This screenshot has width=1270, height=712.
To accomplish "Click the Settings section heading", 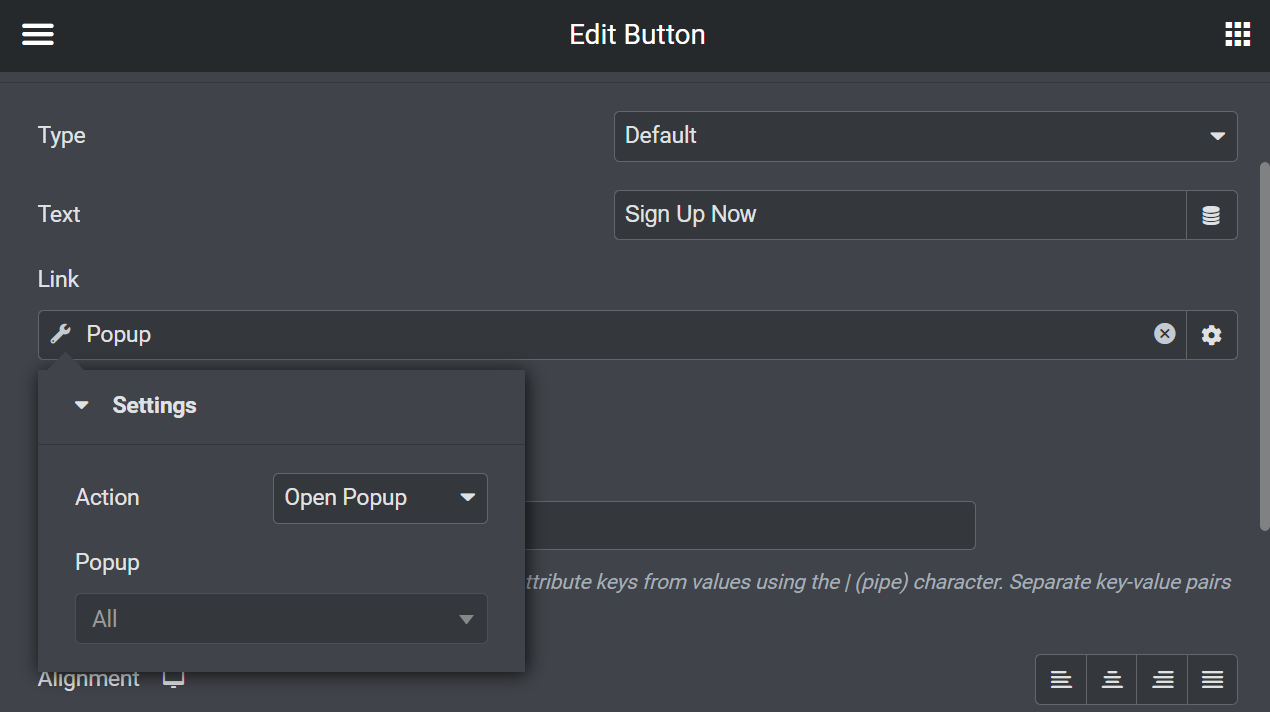I will [155, 405].
